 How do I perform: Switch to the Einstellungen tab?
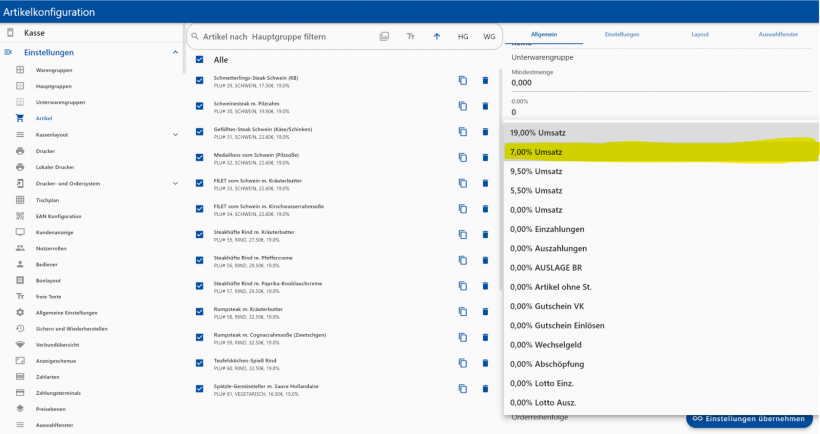(622, 35)
